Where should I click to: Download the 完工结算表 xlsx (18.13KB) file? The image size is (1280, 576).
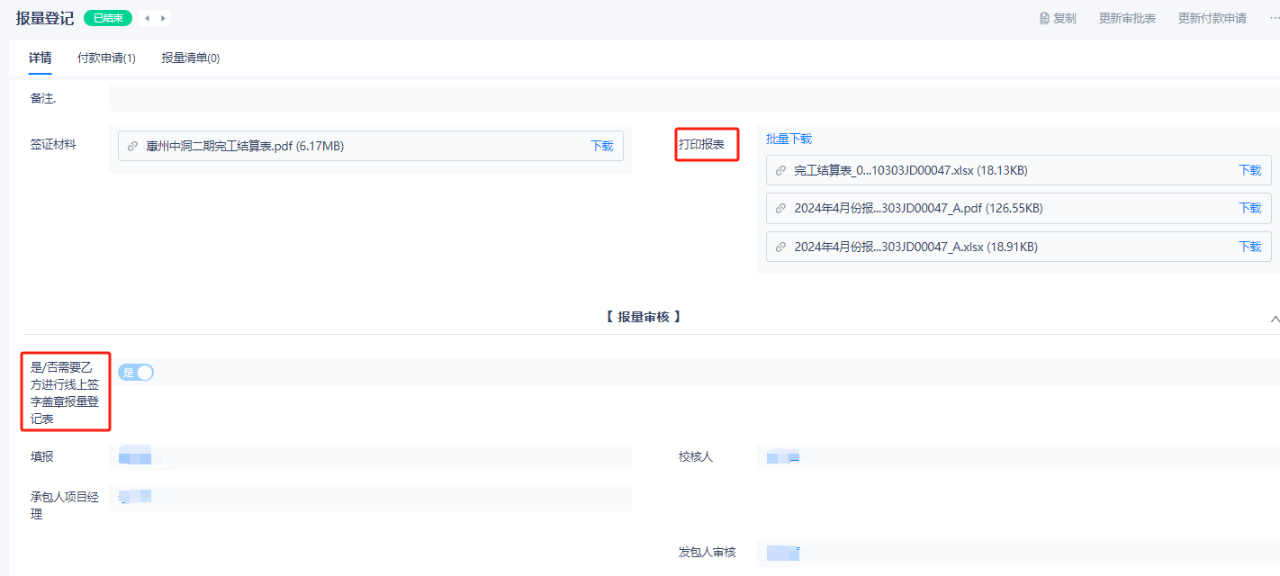point(1250,170)
